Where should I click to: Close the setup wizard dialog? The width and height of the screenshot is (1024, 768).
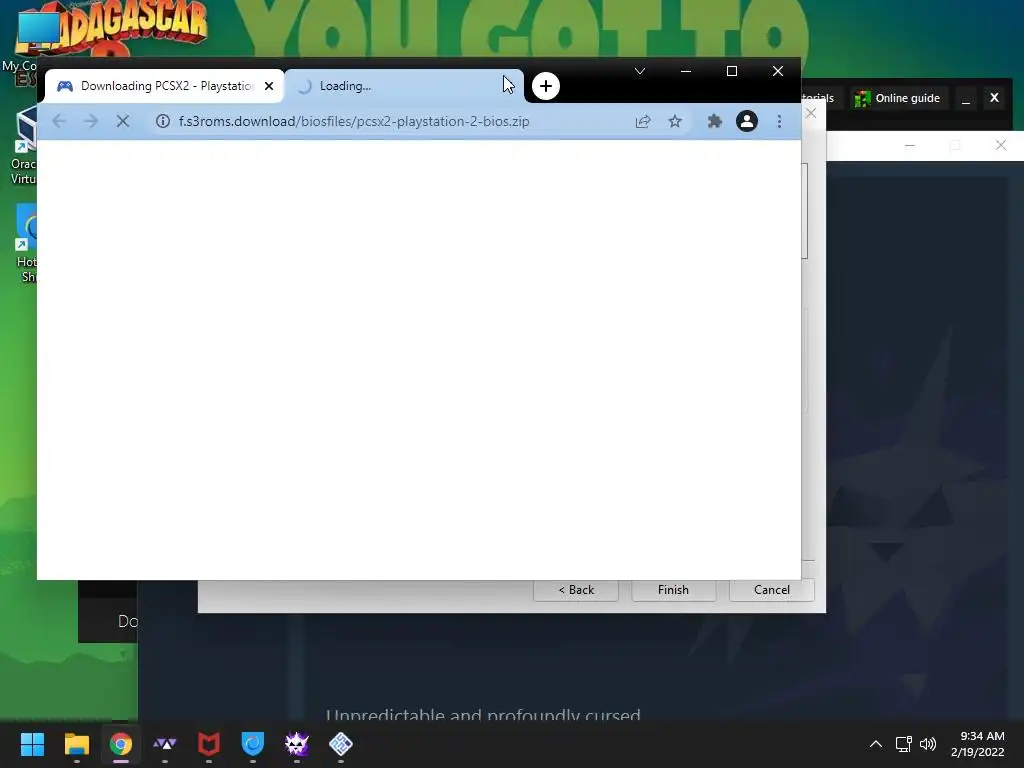pos(810,113)
